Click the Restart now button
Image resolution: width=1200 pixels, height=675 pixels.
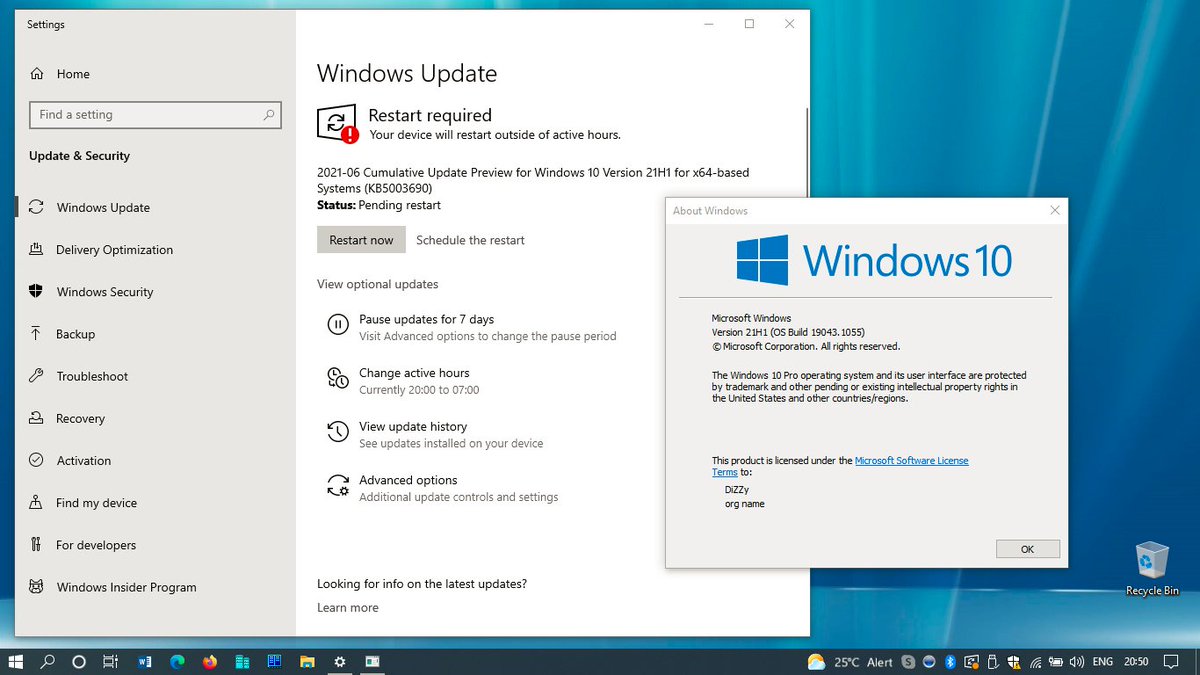[x=361, y=240]
